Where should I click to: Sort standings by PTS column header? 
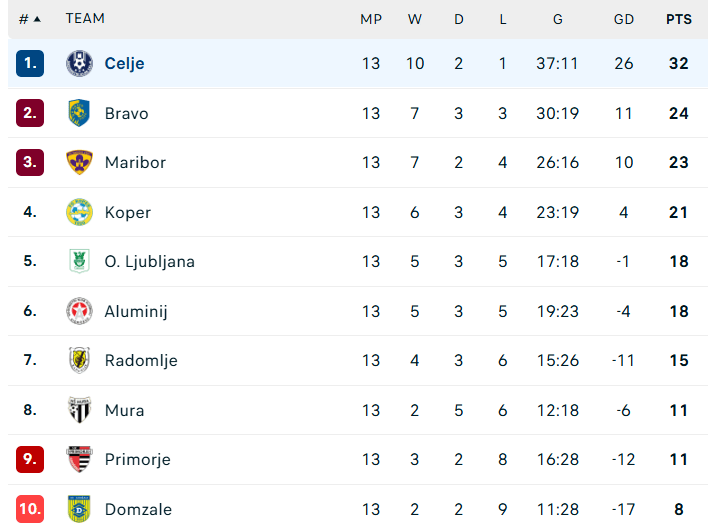coord(678,19)
